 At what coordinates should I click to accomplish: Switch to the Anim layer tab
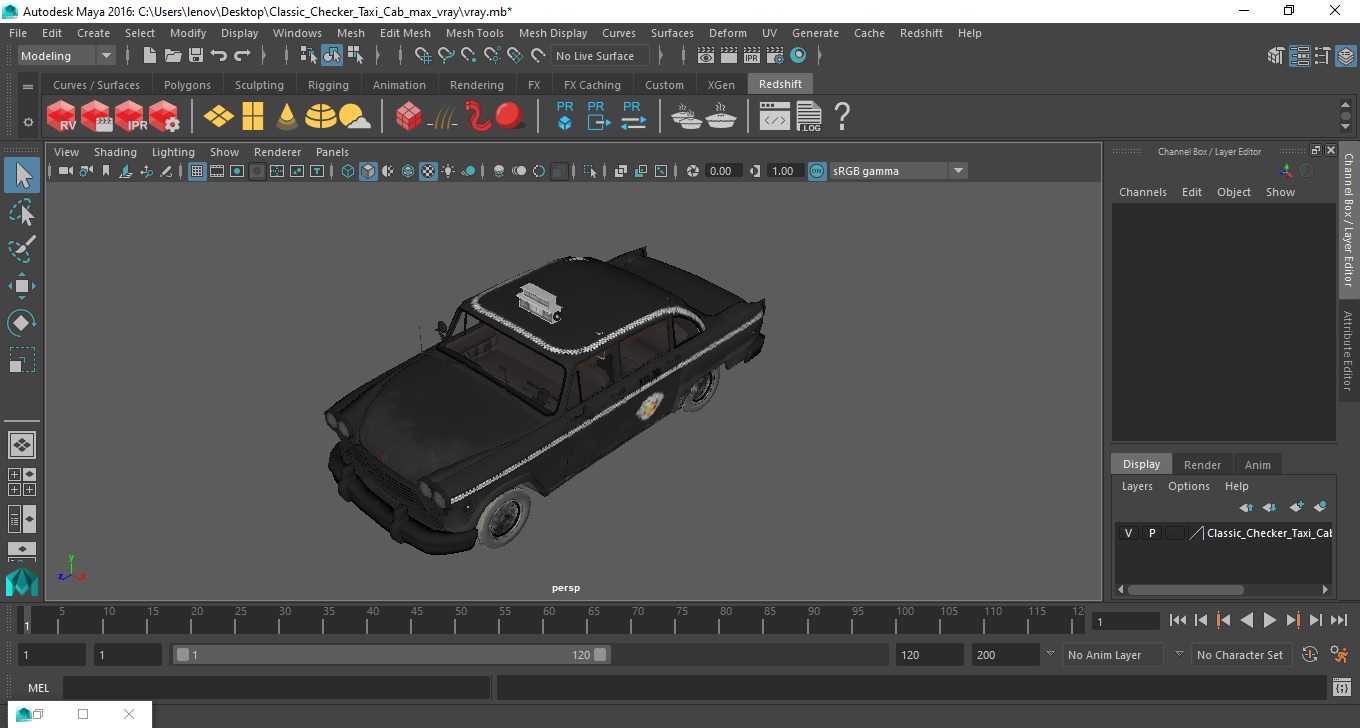tap(1257, 465)
